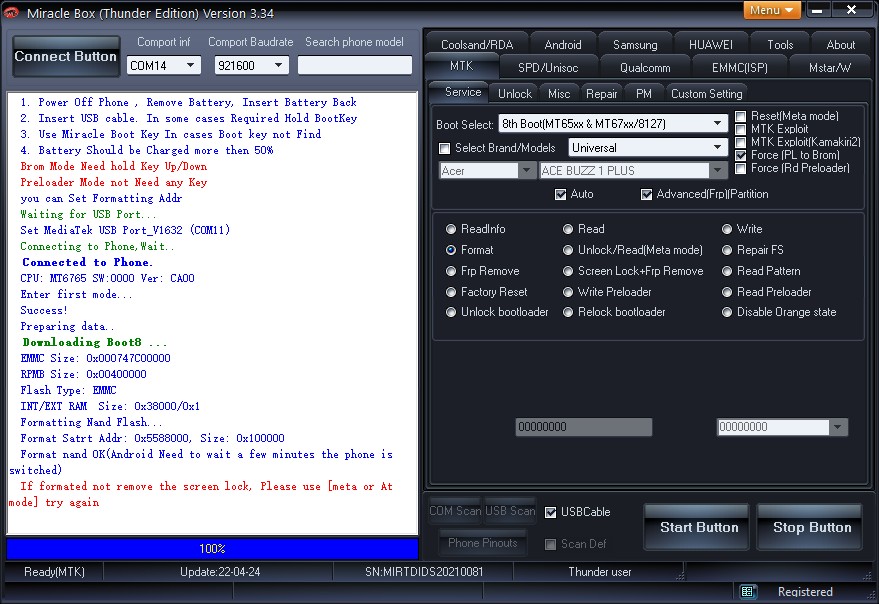Image resolution: width=879 pixels, height=604 pixels.
Task: Toggle the MTK Exploit checkbox
Action: point(741,129)
